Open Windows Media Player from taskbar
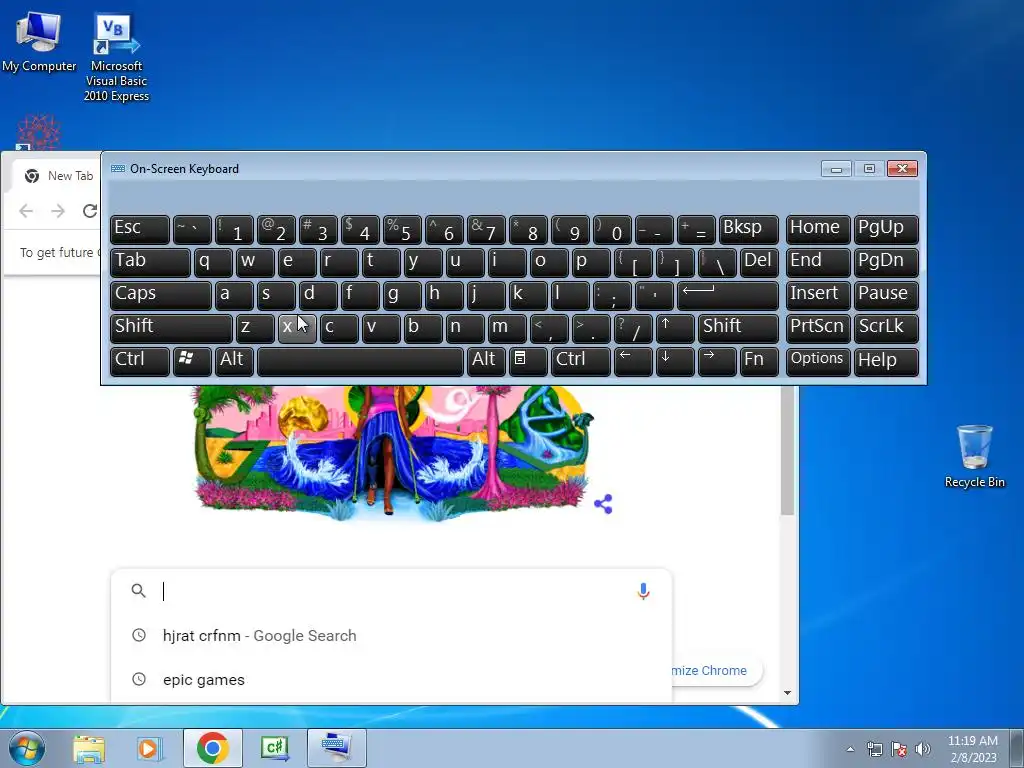The height and width of the screenshot is (768, 1024). (x=149, y=748)
